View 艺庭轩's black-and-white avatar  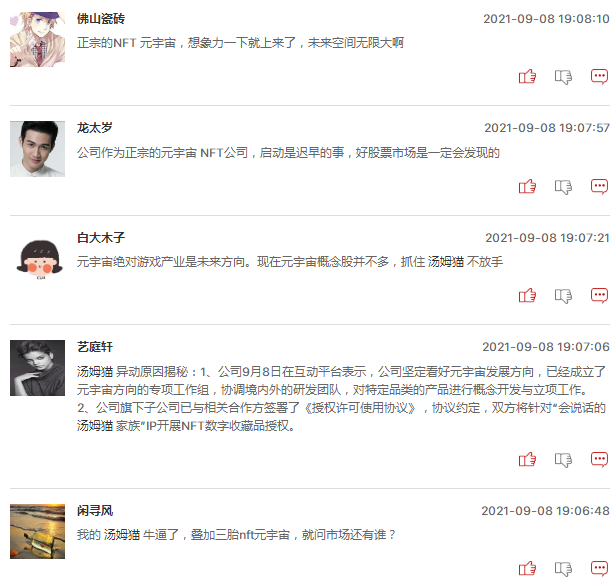tap(37, 368)
